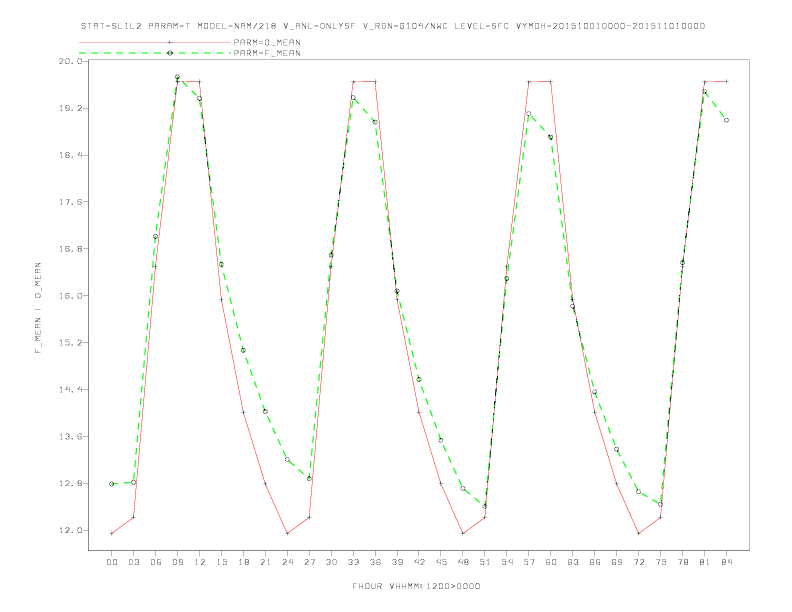The image size is (792, 612).
Task: Click x-axis tick label 21
Action: [x=265, y=562]
